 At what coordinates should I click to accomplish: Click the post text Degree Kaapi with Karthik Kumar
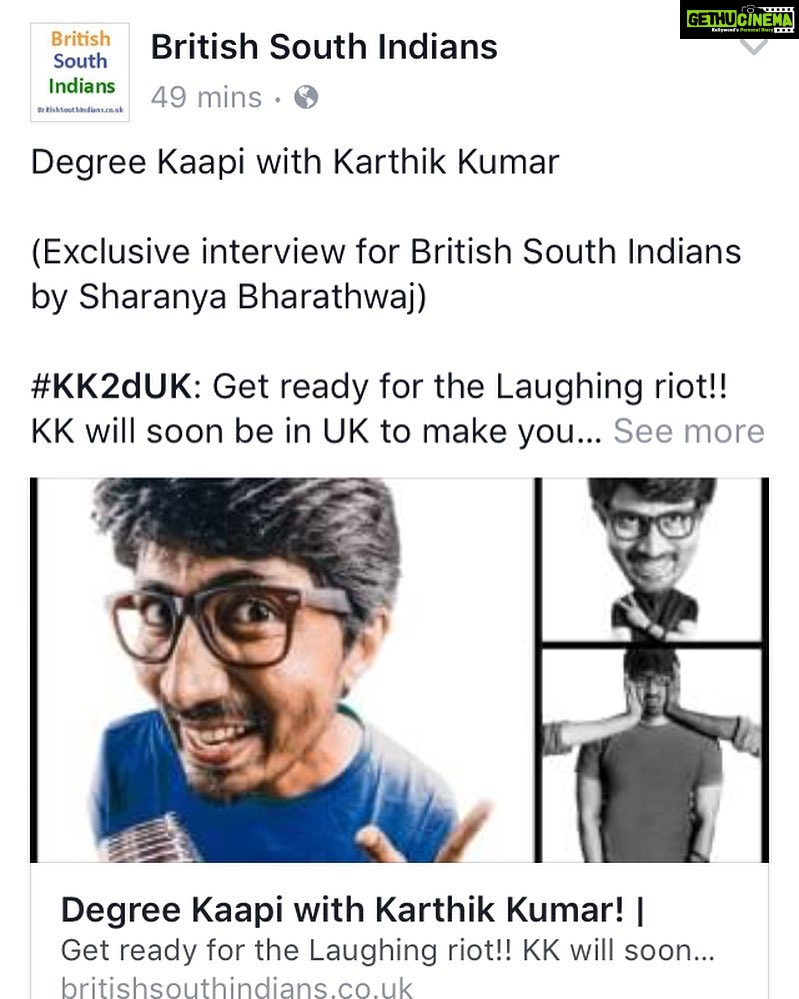tap(295, 162)
